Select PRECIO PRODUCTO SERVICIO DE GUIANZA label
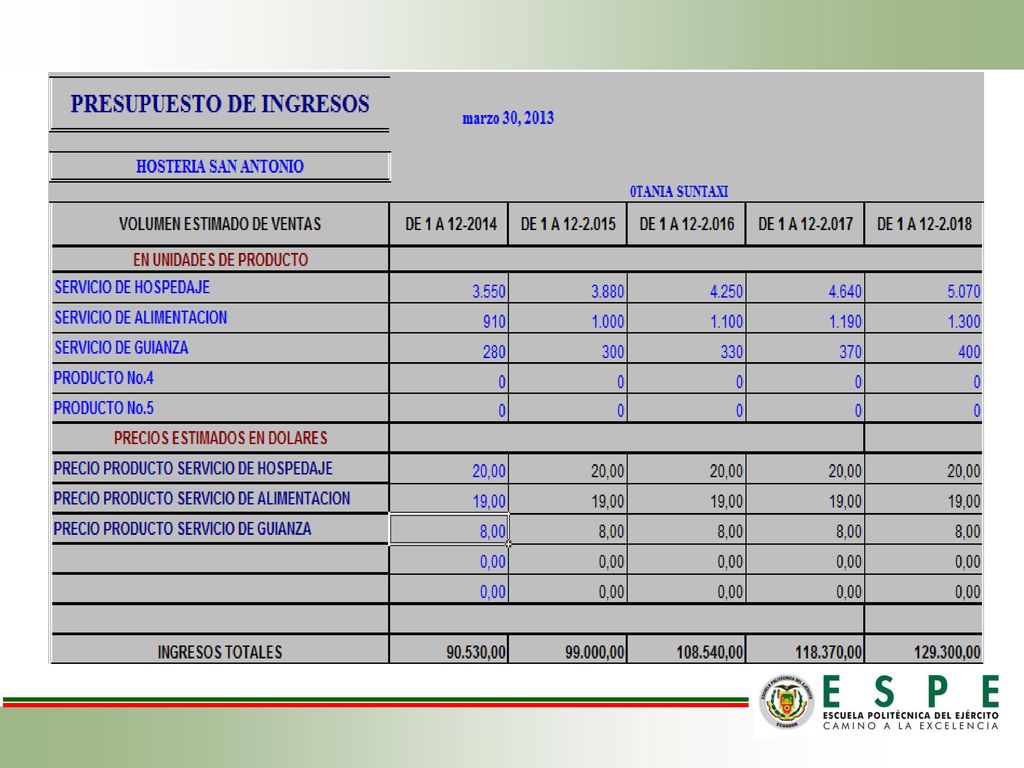The height and width of the screenshot is (768, 1024). point(182,529)
